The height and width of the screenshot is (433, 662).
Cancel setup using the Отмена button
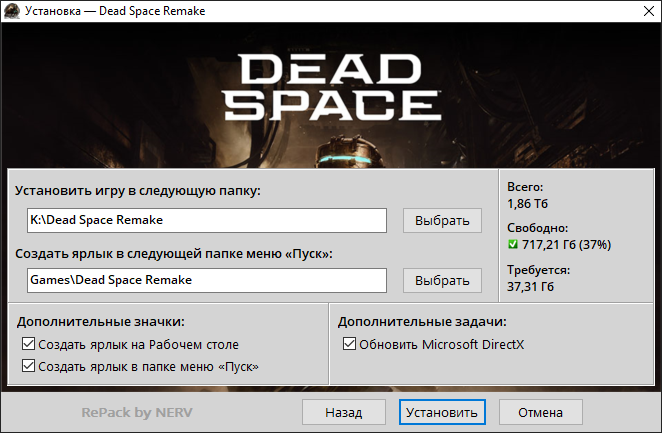[x=540, y=412]
